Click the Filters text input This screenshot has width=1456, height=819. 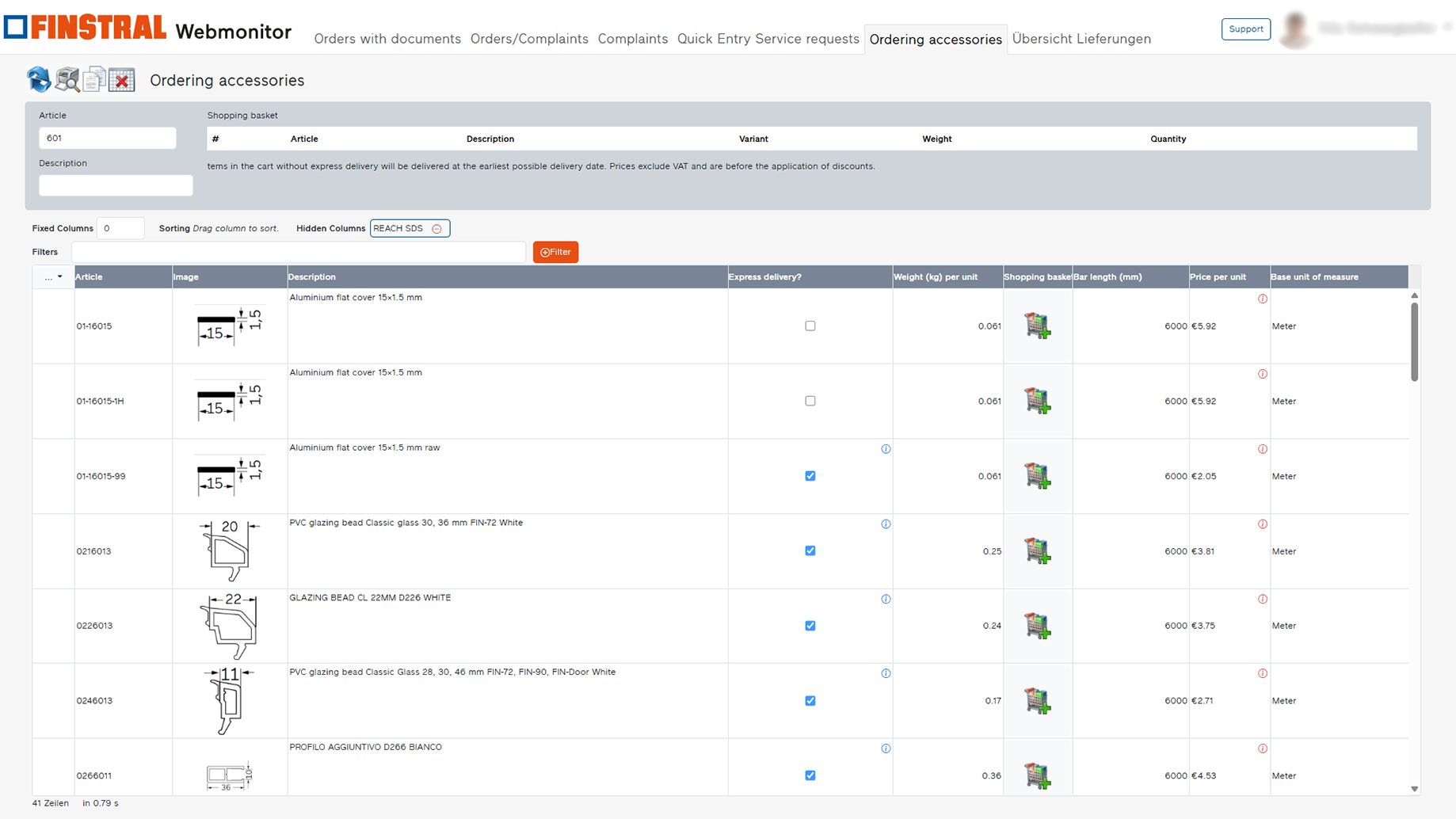tap(299, 252)
